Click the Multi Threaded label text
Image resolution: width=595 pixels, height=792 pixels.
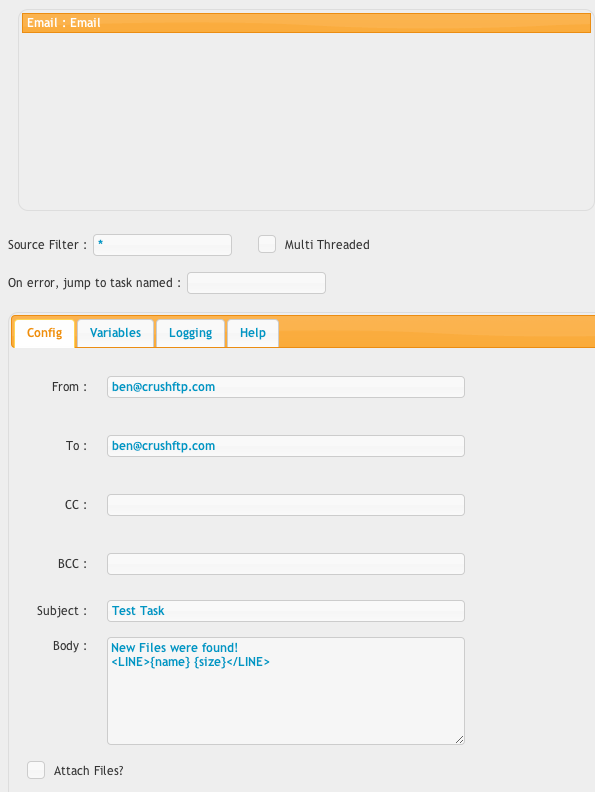[x=327, y=245]
